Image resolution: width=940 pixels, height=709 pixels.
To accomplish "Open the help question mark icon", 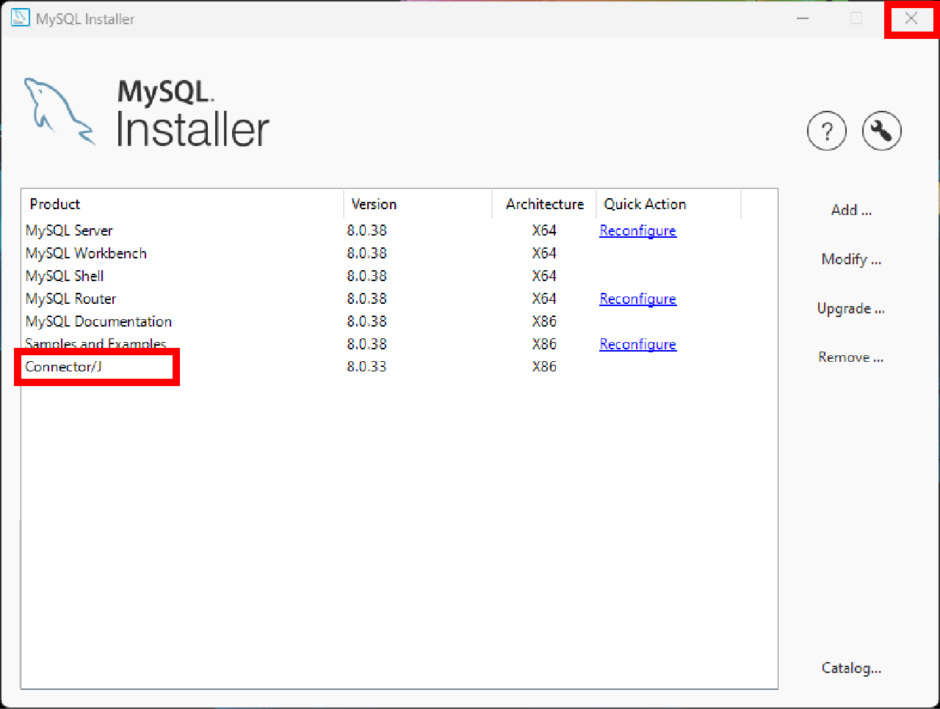I will click(x=826, y=130).
